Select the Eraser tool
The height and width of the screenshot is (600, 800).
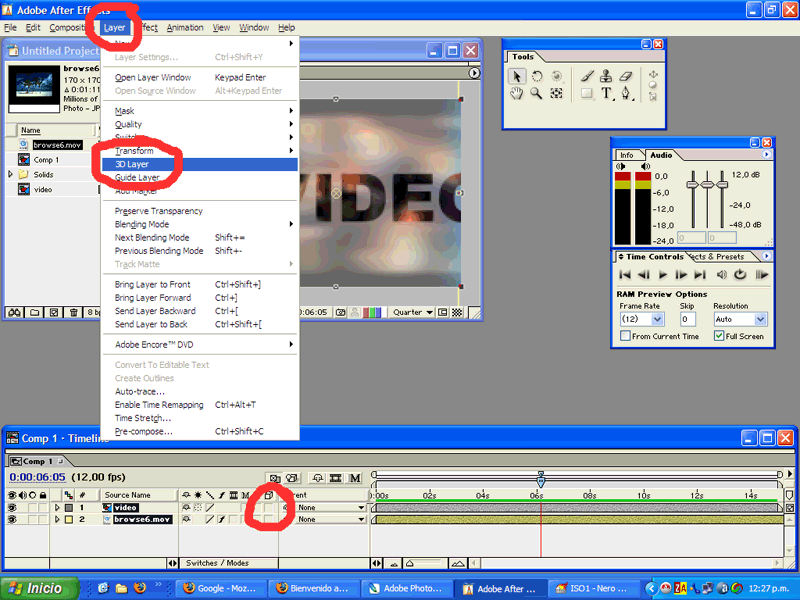coord(626,77)
